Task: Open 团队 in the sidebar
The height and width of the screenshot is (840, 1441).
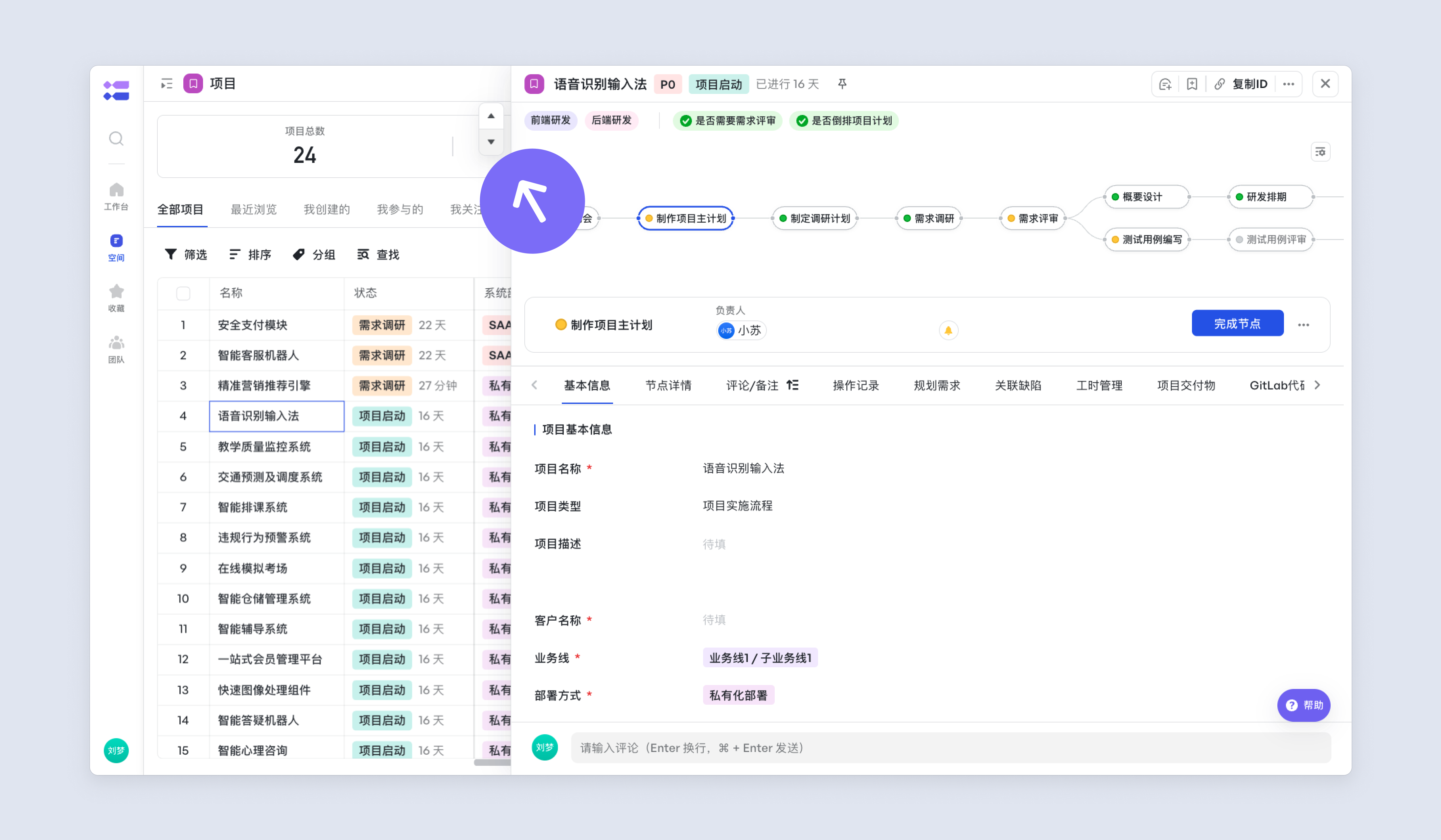Action: click(x=116, y=349)
